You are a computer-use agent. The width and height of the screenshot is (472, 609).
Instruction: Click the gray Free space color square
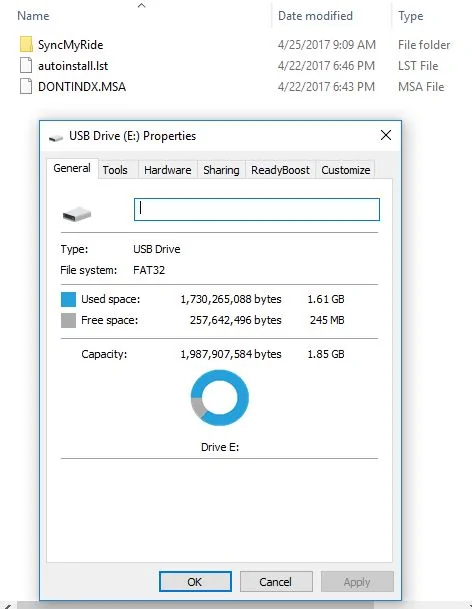(x=68, y=320)
